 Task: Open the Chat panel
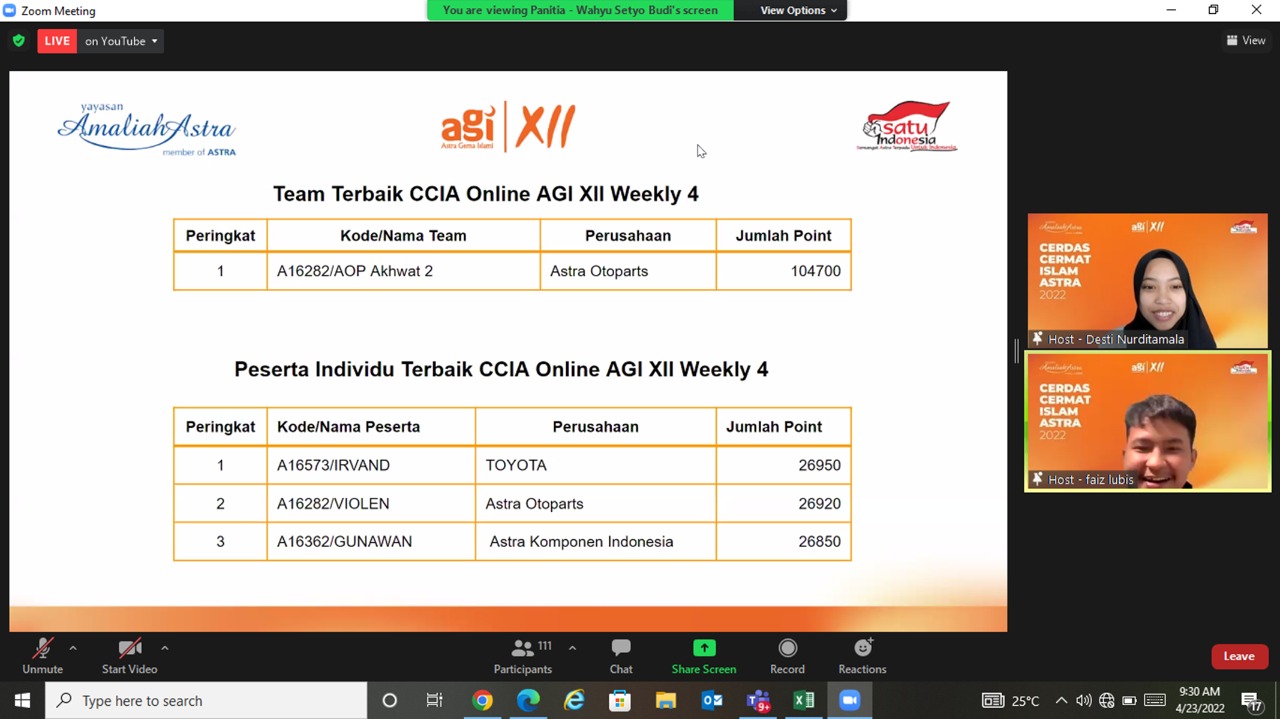621,656
